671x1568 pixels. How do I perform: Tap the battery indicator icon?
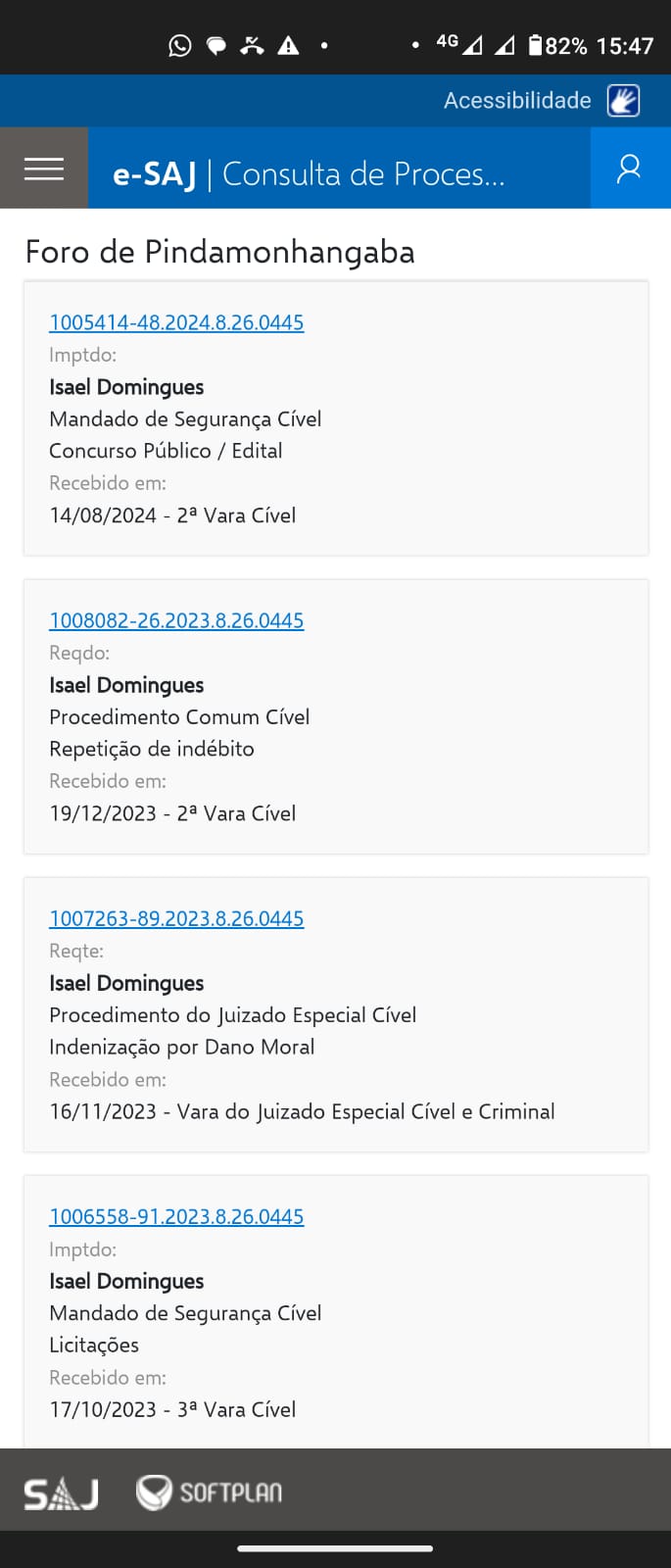tap(536, 45)
